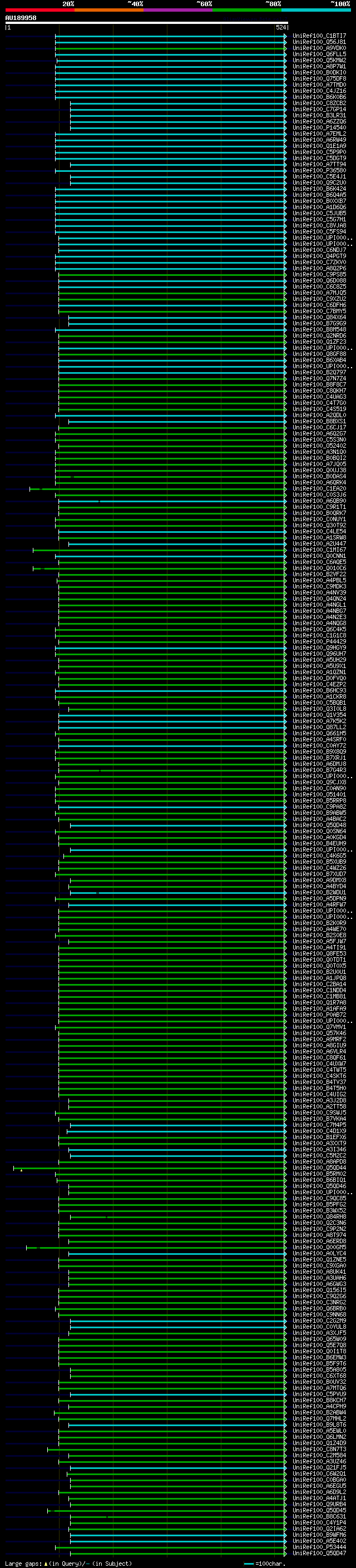Open label UniRef100_B6HC93

[319, 690]
